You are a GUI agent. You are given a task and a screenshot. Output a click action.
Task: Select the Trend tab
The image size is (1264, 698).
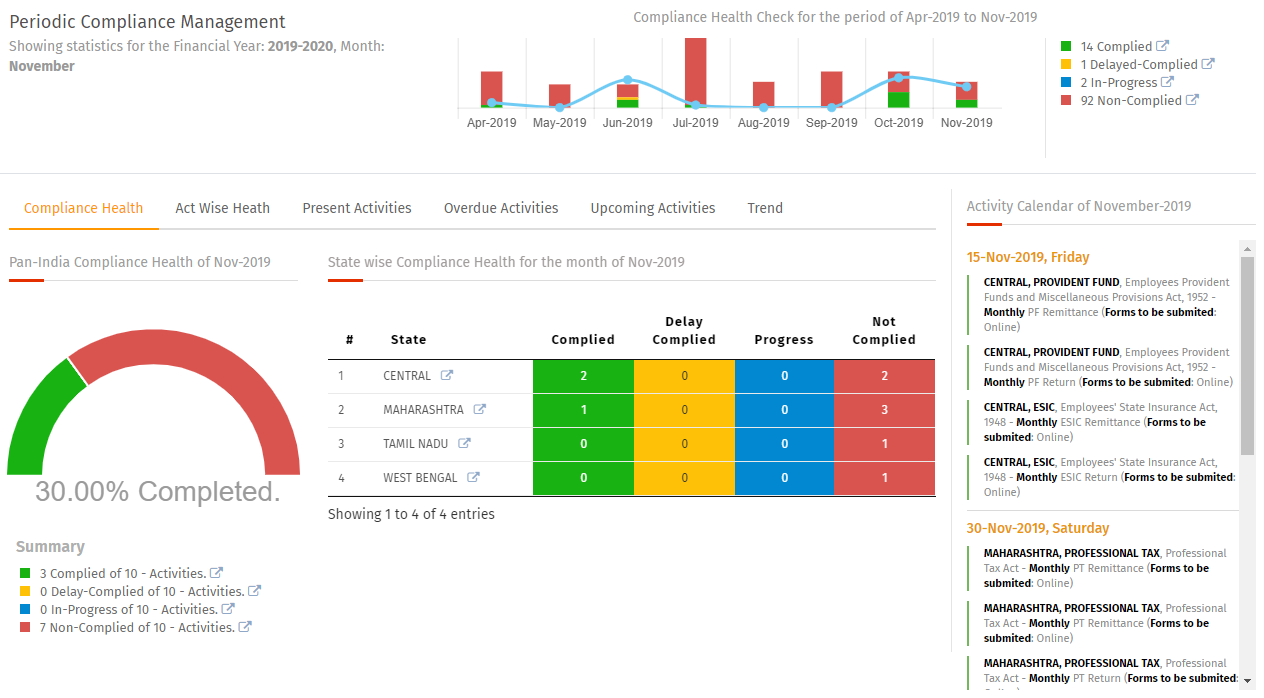(764, 208)
